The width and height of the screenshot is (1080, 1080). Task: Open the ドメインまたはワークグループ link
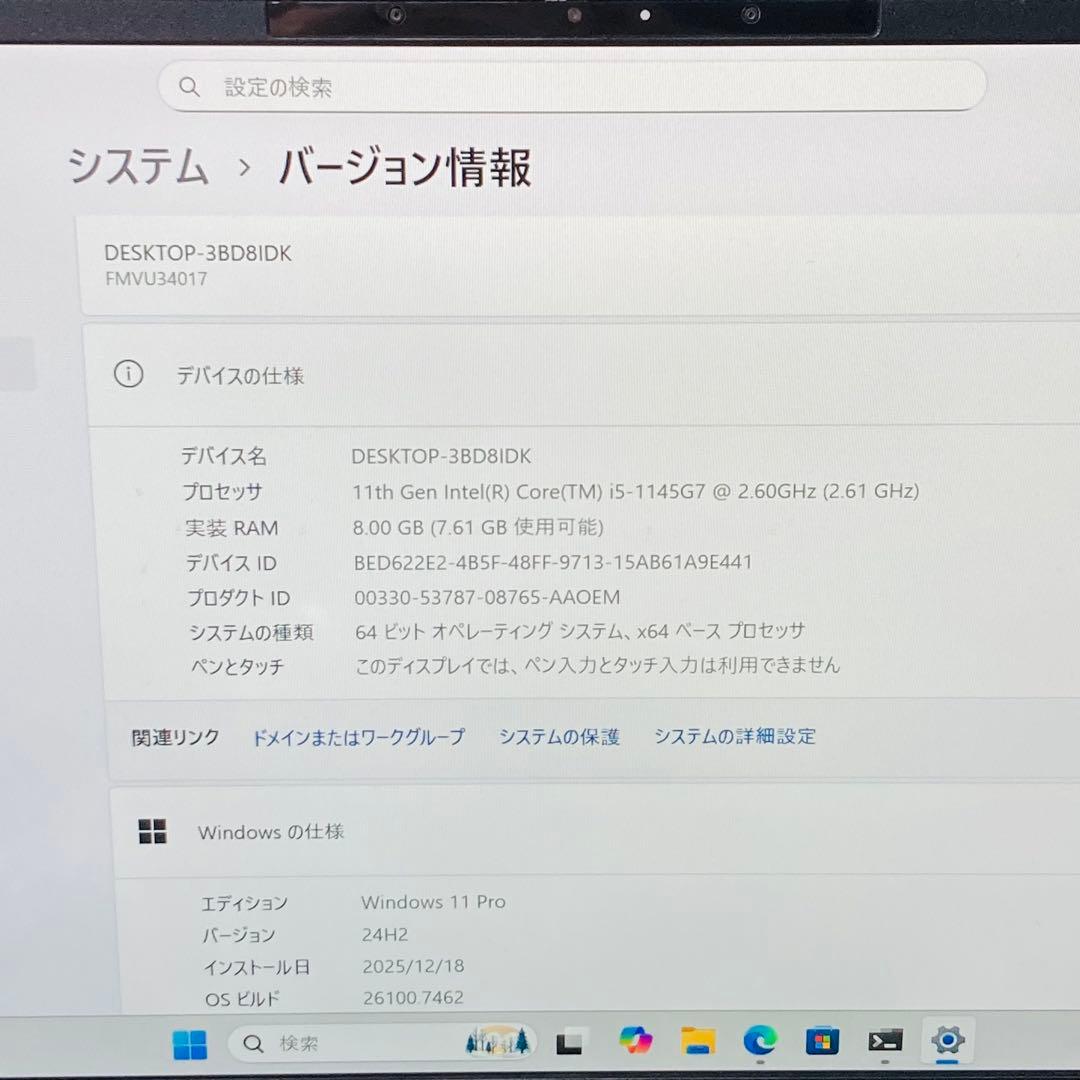pyautogui.click(x=357, y=737)
